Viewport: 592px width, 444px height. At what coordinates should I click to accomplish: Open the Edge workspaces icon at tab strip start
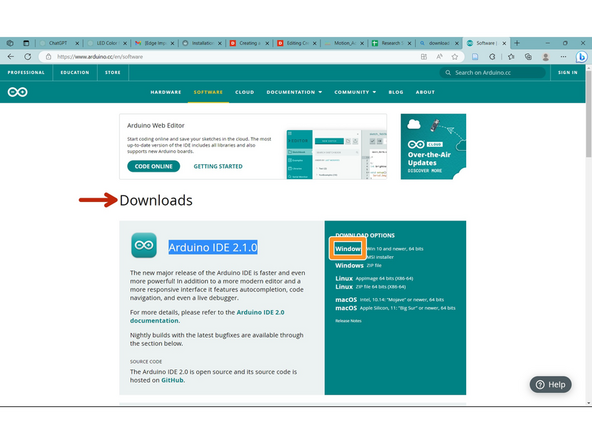pyautogui.click(x=10, y=43)
